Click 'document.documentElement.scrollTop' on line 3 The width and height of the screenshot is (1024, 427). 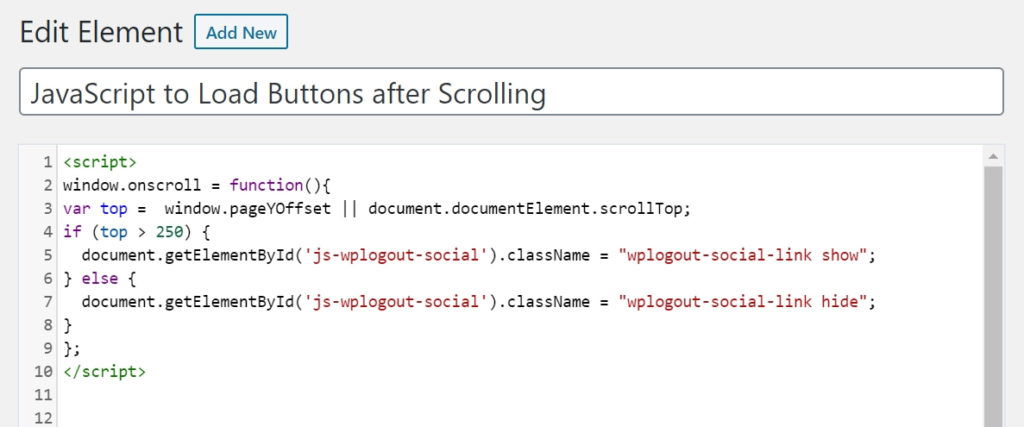(x=526, y=209)
